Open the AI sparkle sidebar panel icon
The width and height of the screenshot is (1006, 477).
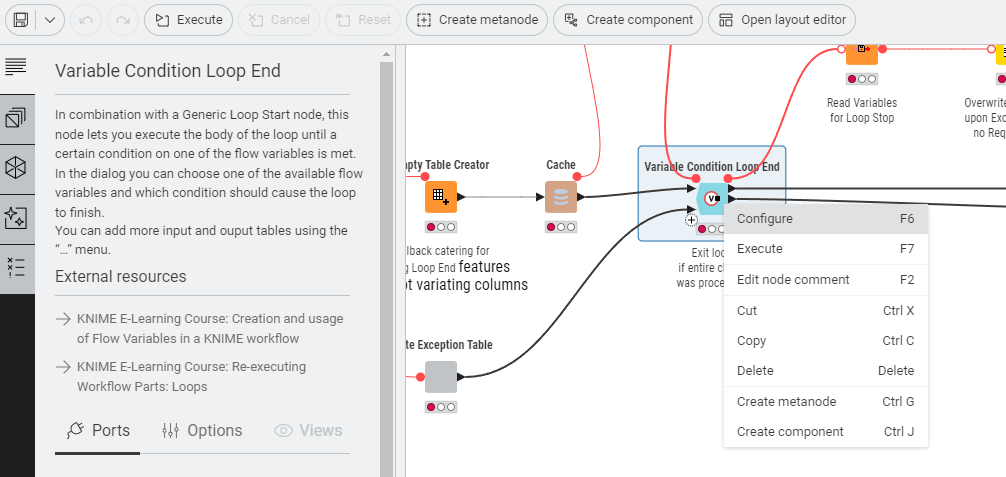coord(15,218)
